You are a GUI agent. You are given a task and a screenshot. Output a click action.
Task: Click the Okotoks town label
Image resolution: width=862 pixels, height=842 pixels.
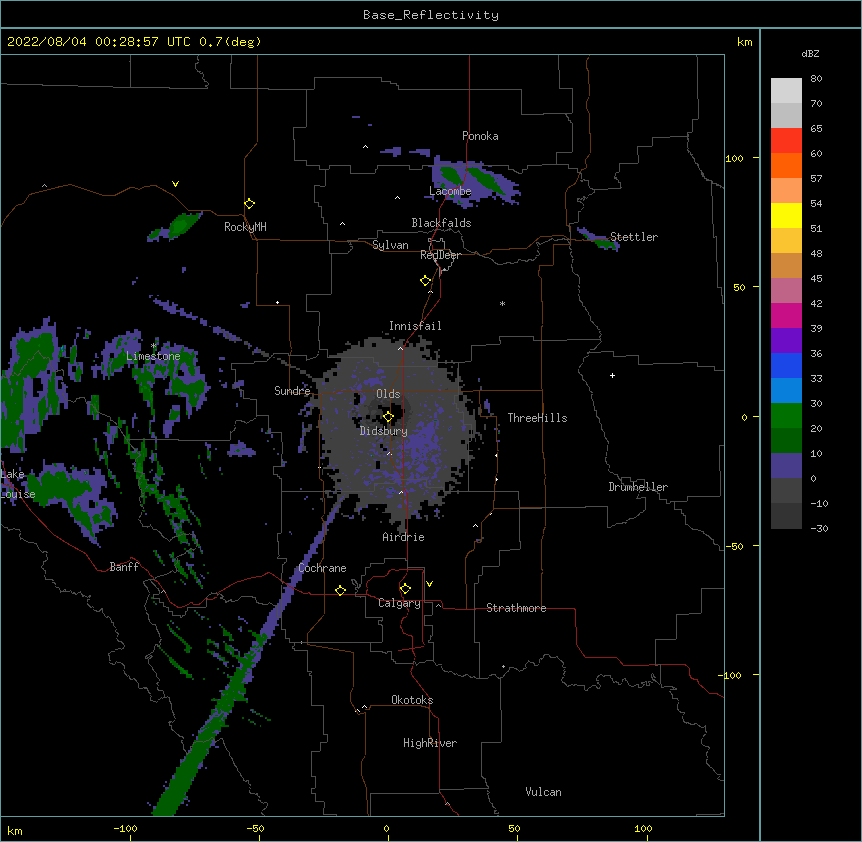click(x=412, y=700)
